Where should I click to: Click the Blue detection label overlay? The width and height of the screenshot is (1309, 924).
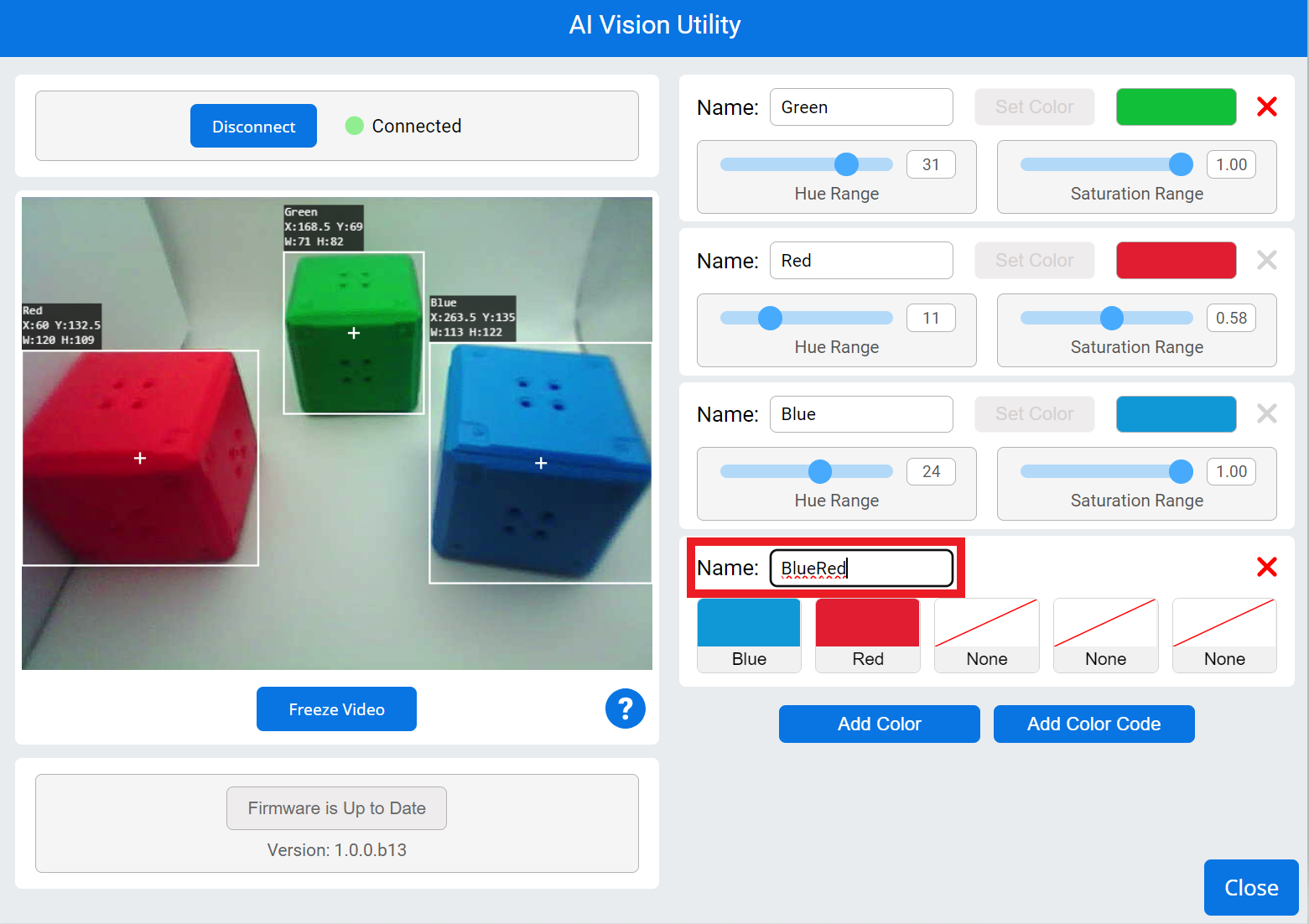coord(473,318)
